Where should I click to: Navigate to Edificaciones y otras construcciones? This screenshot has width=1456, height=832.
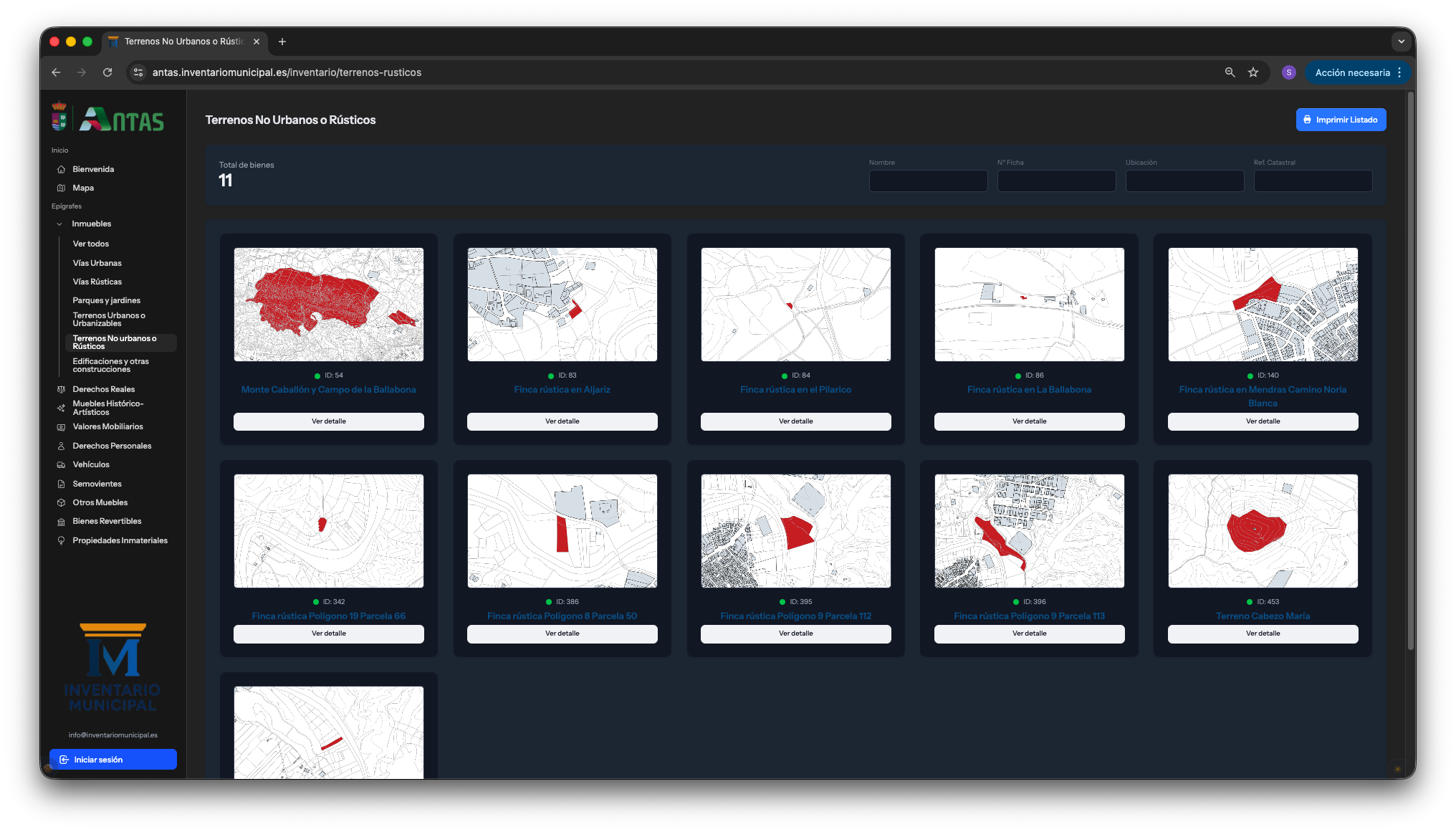(110, 365)
